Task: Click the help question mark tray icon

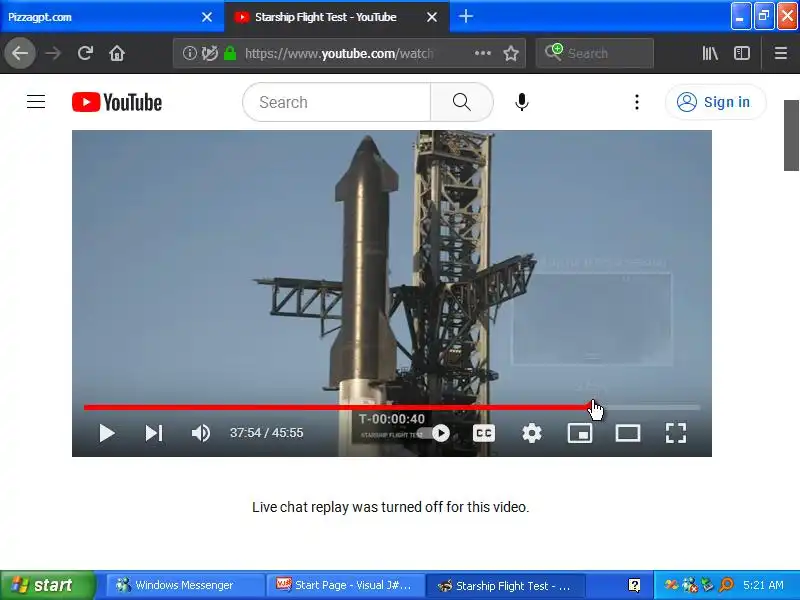Action: pyautogui.click(x=634, y=585)
